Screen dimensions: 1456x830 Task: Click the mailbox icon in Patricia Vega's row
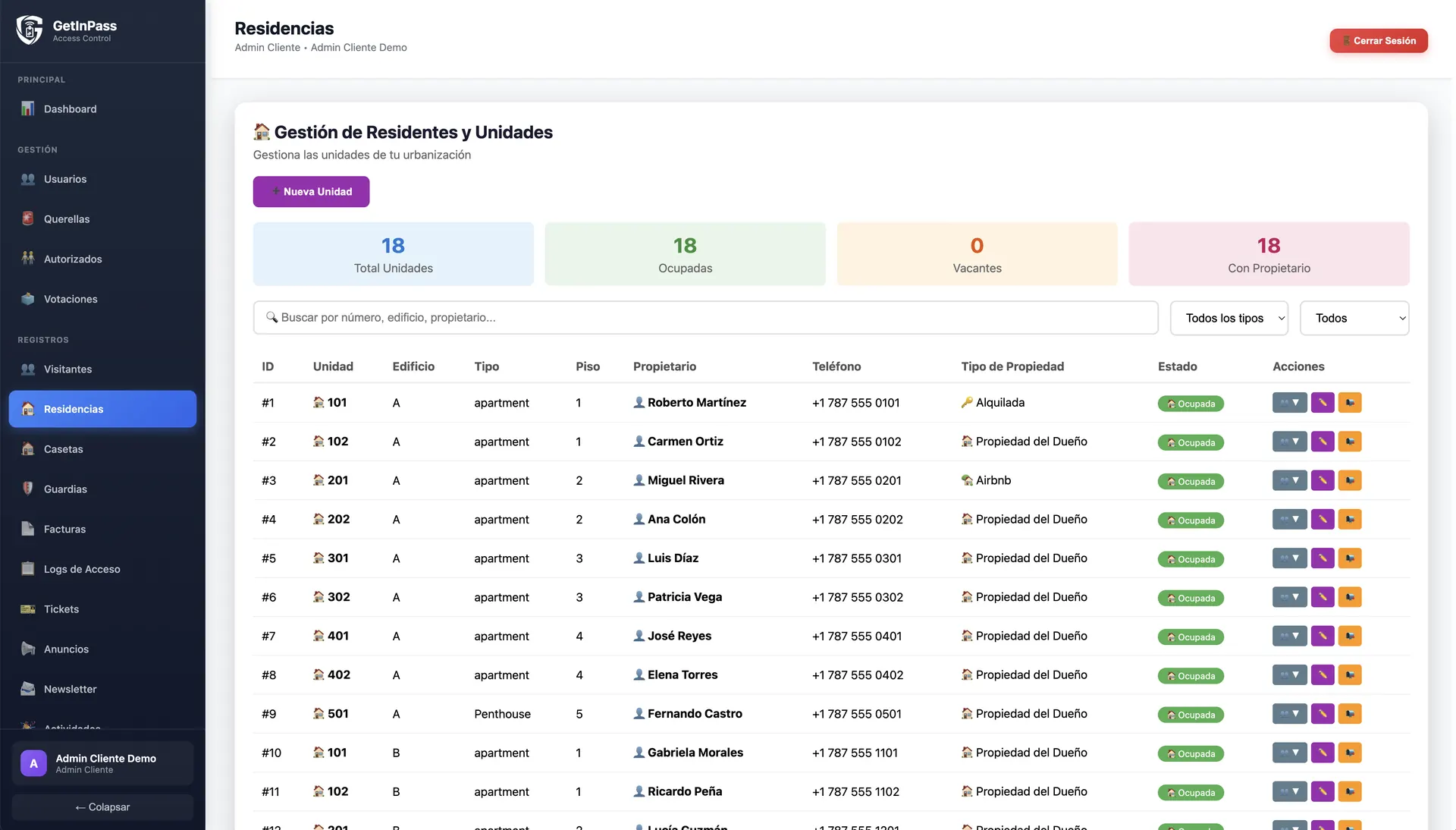(1350, 597)
